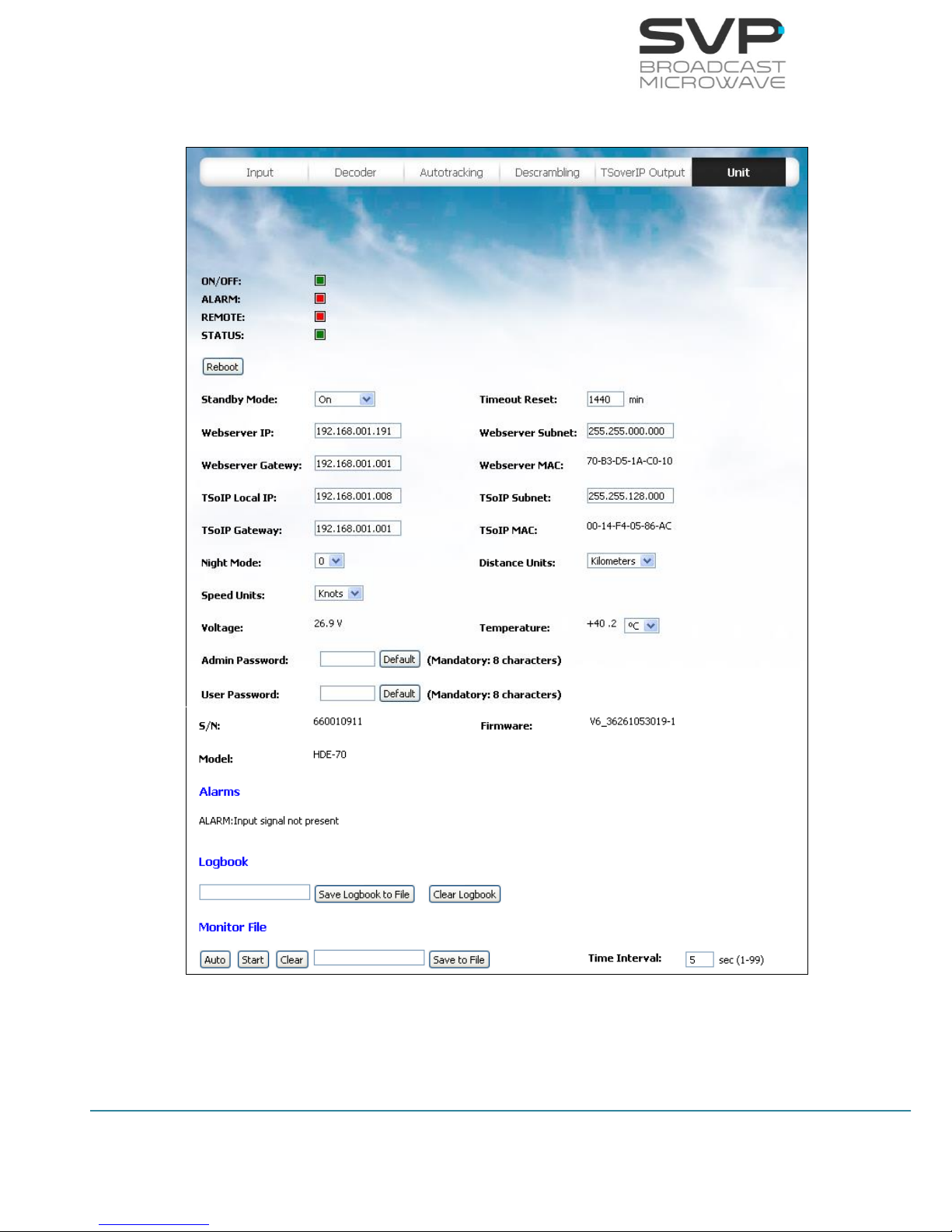The width and height of the screenshot is (952, 1232).
Task: Click firmware version V6_36261053019-1
Action: (x=633, y=721)
